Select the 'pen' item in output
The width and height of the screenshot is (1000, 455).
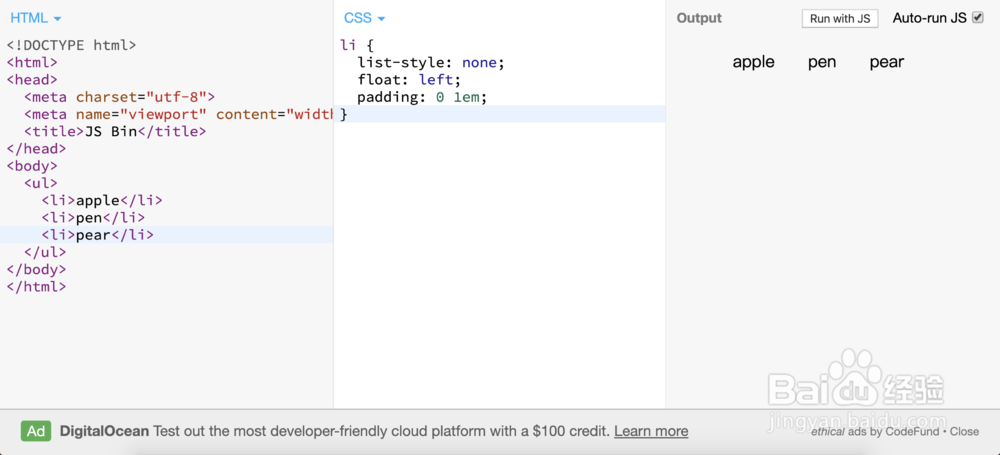(822, 62)
